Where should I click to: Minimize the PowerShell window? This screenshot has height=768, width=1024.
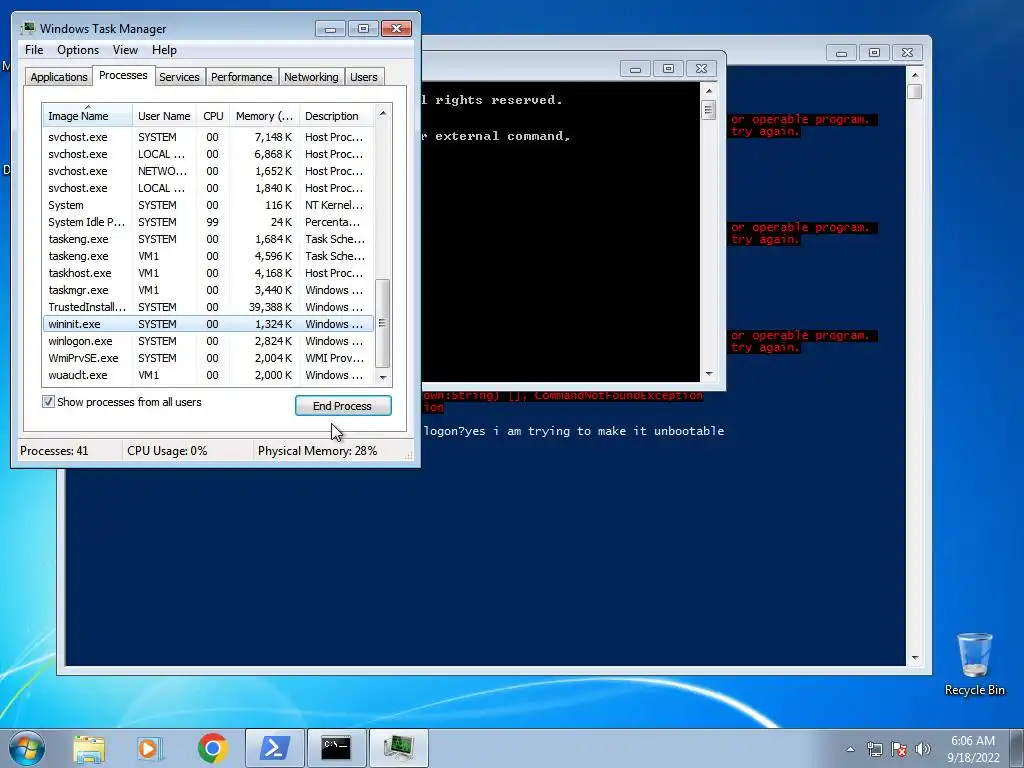[841, 53]
